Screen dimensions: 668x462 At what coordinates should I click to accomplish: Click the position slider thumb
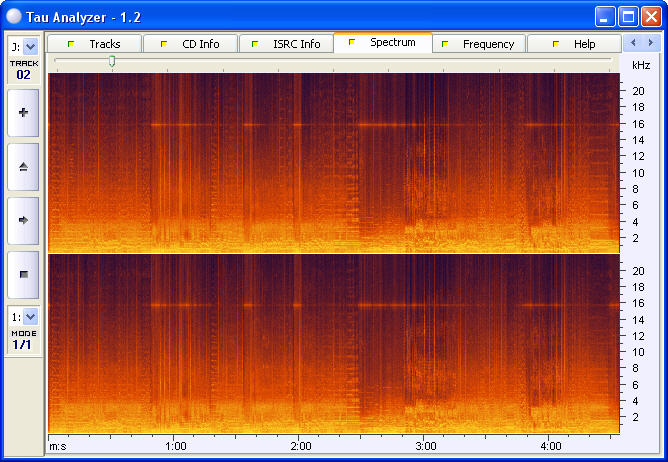pyautogui.click(x=112, y=61)
